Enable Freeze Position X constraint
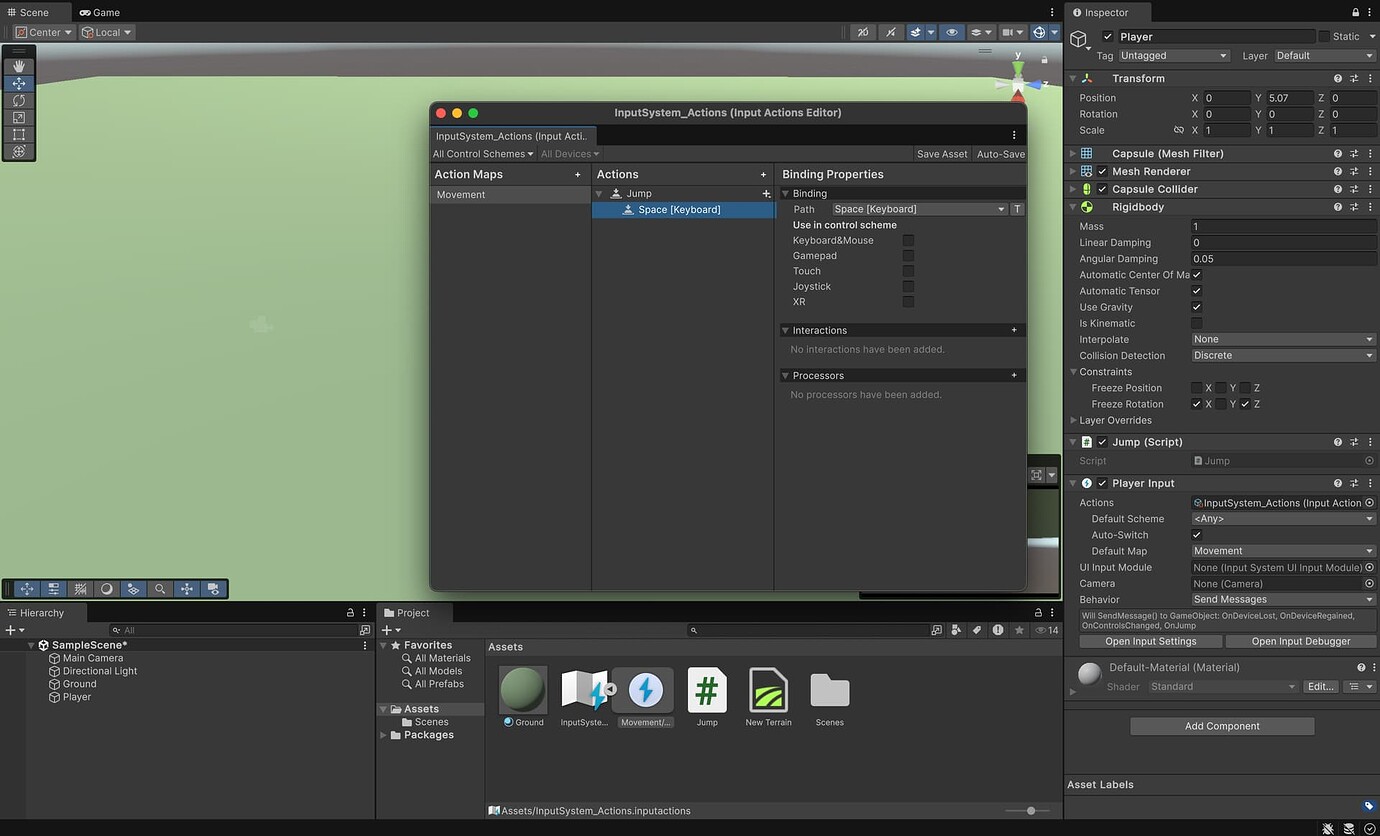The width and height of the screenshot is (1380, 836). pyautogui.click(x=1196, y=388)
